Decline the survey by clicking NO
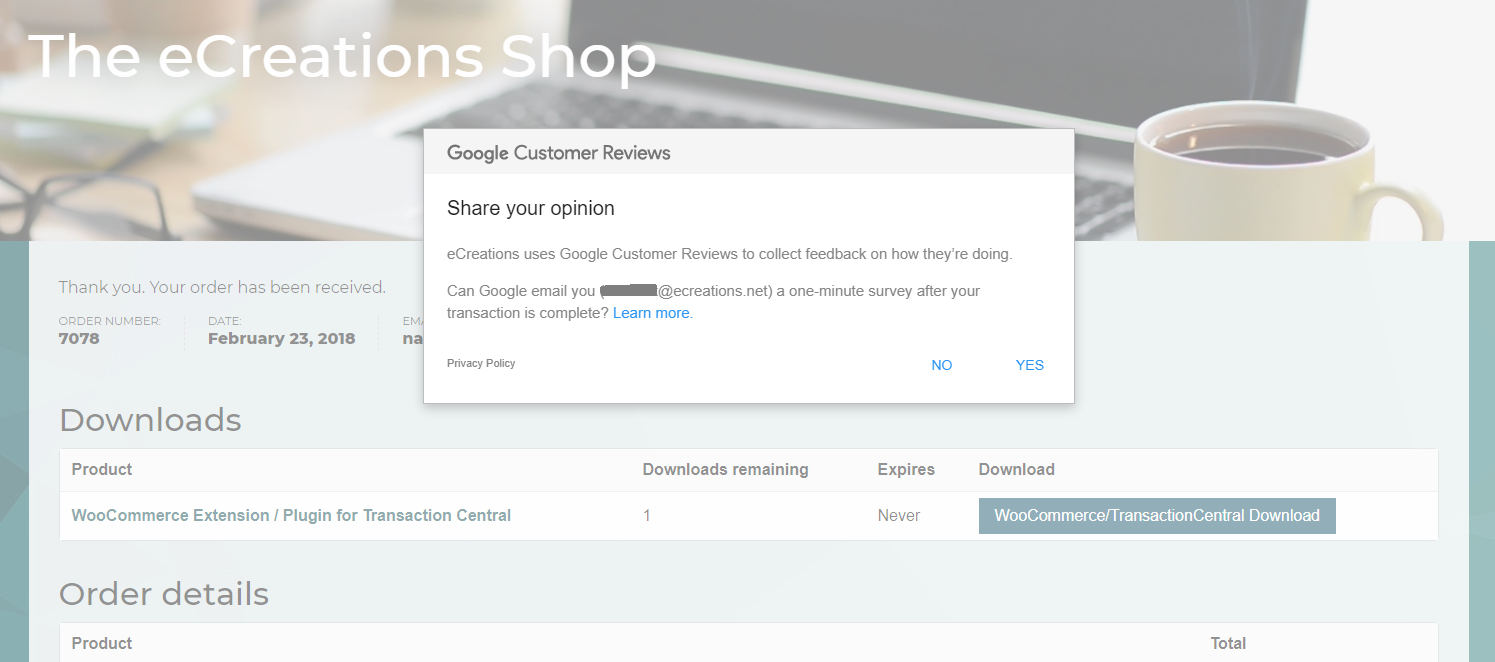Screen dimensions: 1495x662 [x=941, y=365]
